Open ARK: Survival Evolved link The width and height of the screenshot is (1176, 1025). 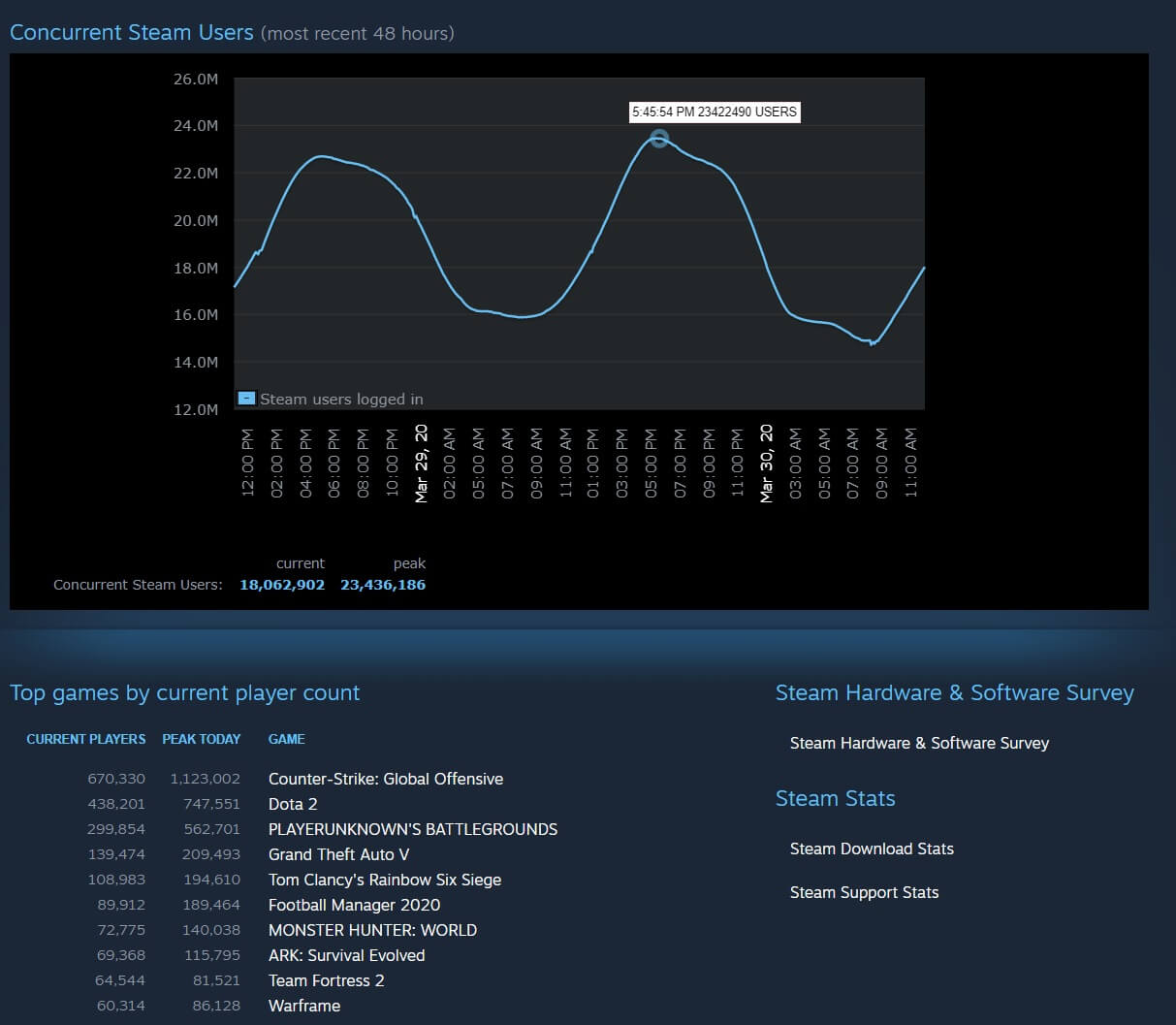click(346, 955)
